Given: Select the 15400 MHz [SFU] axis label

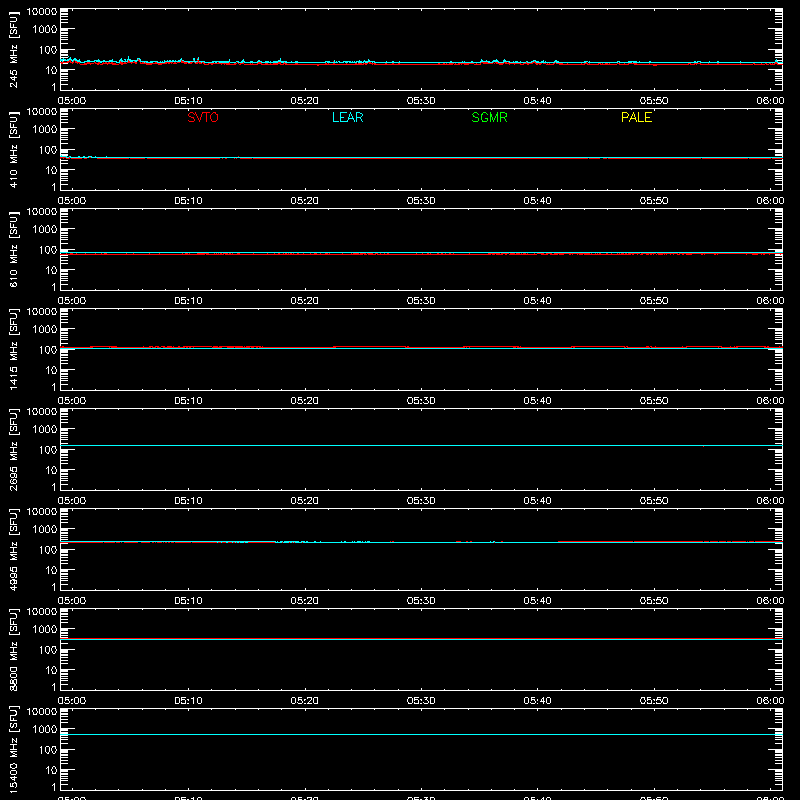Looking at the screenshot, I should (x=13, y=749).
